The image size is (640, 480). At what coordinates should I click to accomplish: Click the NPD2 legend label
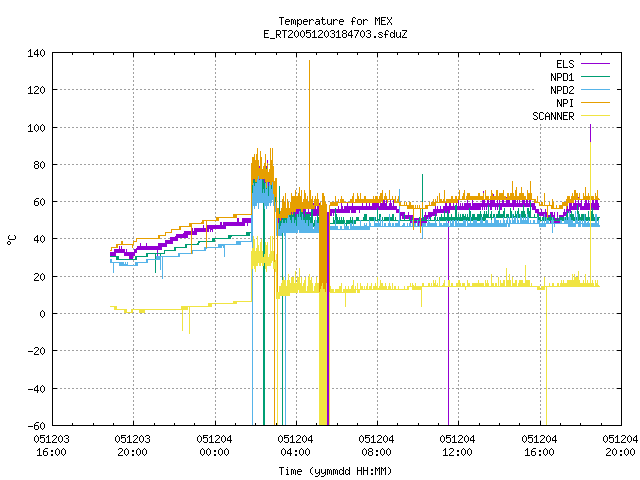(562, 90)
